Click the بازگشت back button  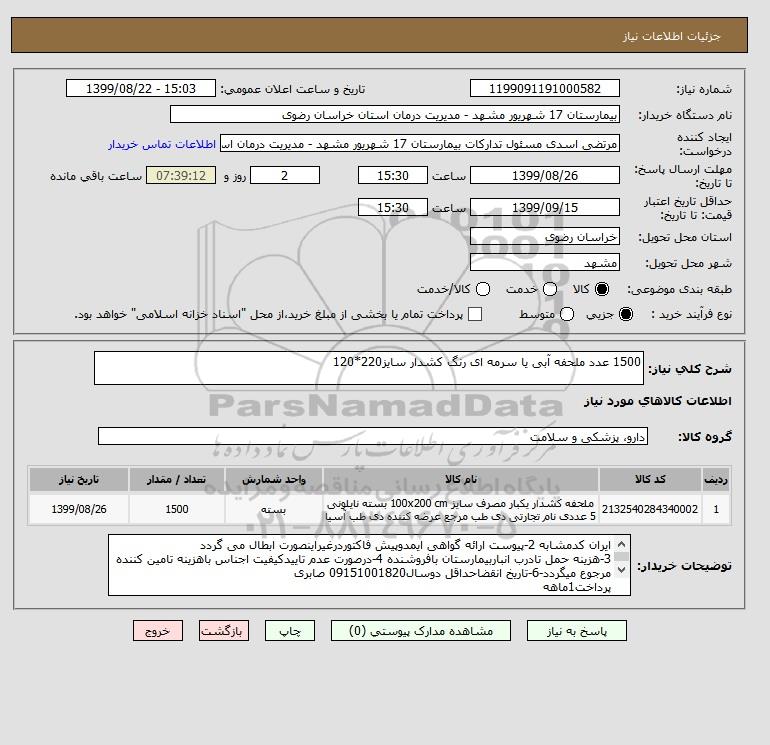point(224,631)
